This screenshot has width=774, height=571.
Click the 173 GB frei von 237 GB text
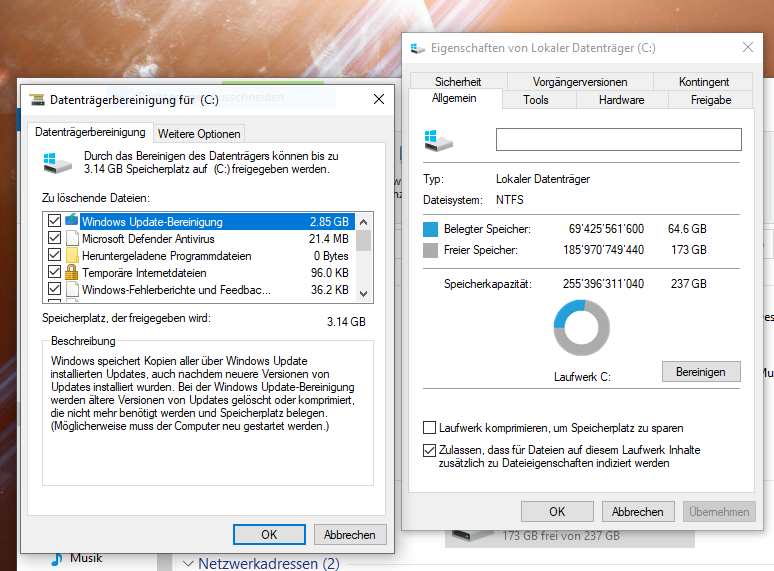pos(561,535)
